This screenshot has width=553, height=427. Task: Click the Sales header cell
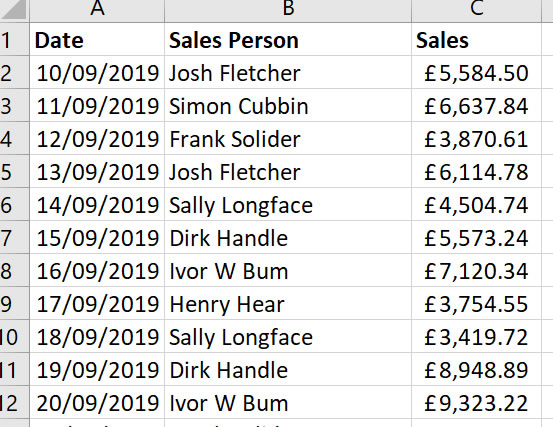(476, 39)
